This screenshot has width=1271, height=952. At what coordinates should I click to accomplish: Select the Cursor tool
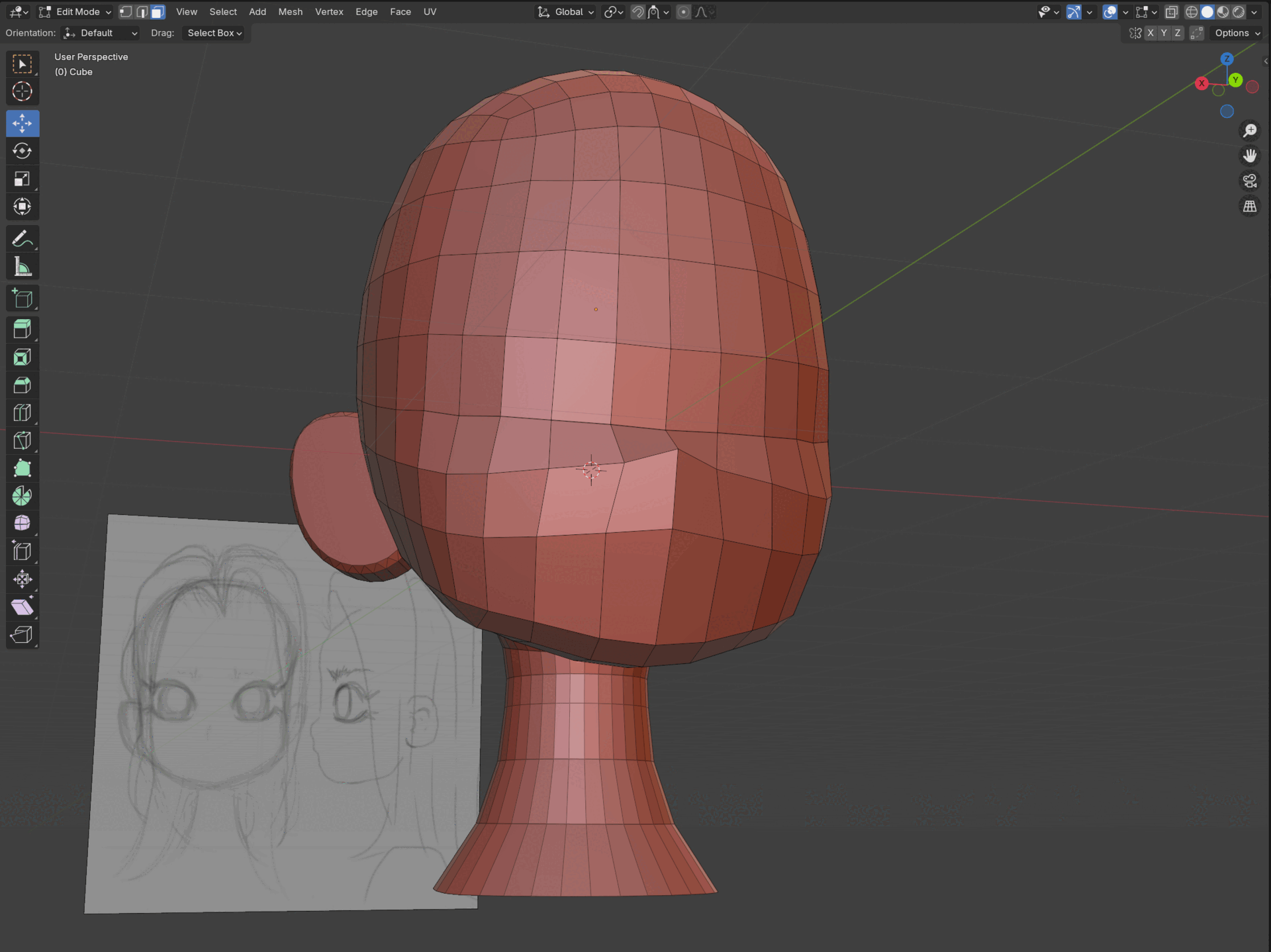tap(22, 91)
